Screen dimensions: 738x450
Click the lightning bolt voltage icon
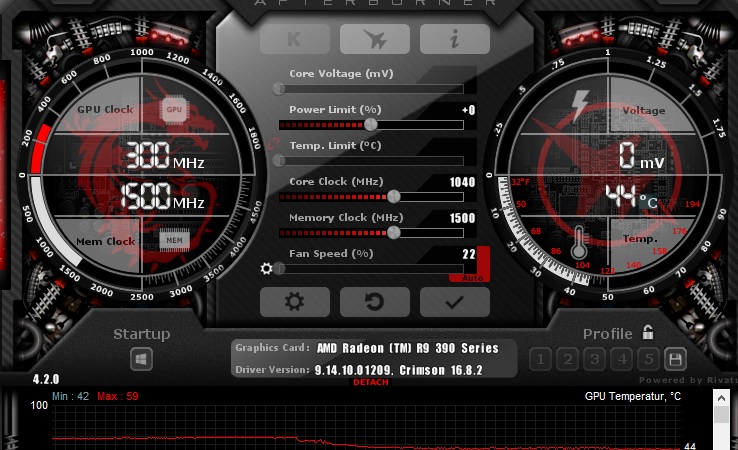click(x=580, y=105)
